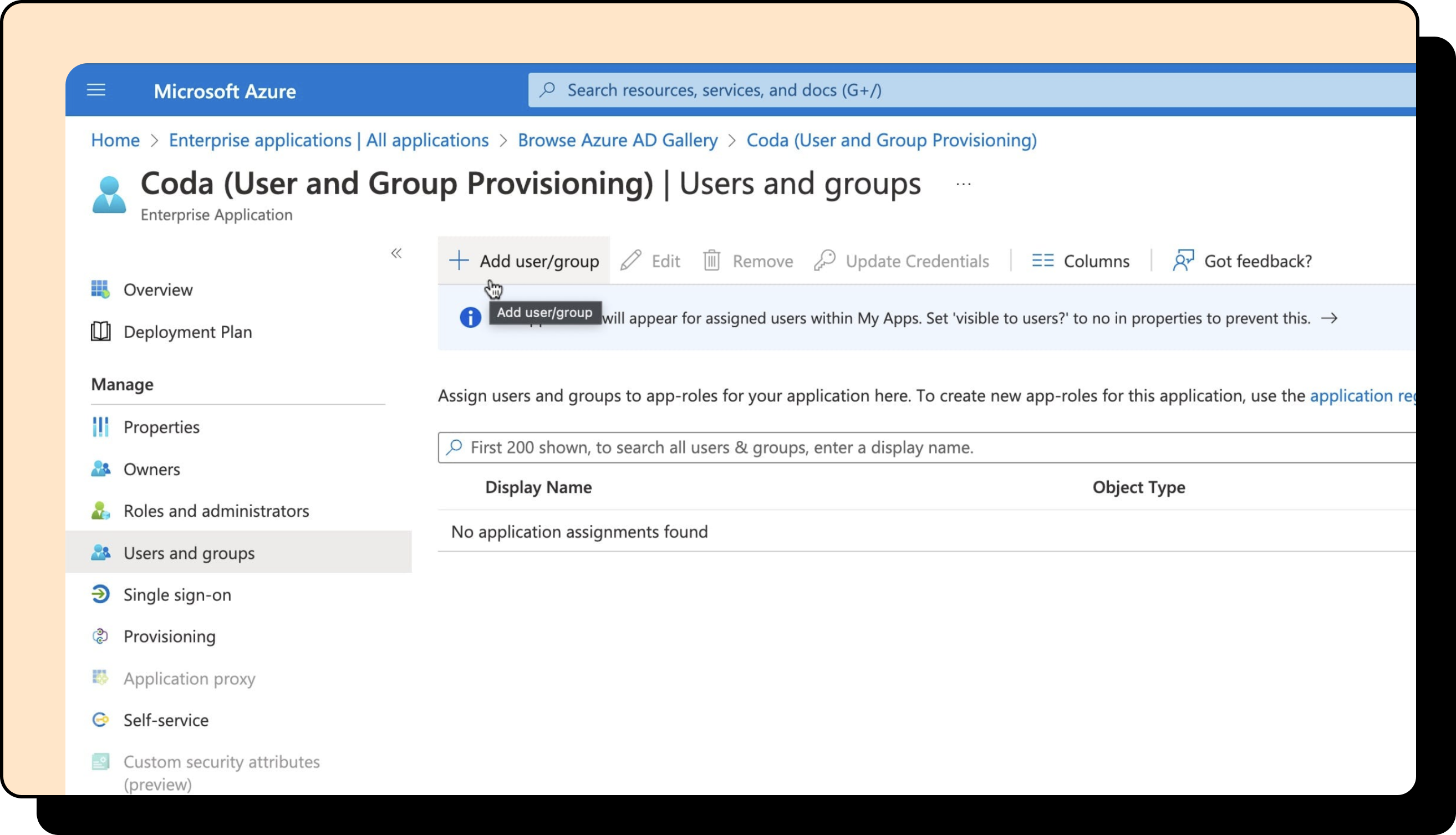Open the Azure hamburger portal menu

tap(96, 90)
